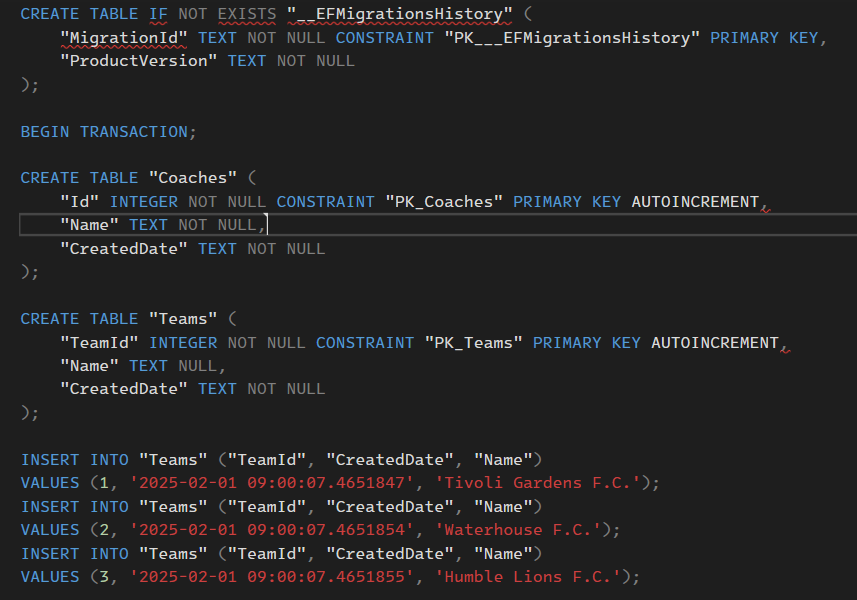Click "CreatedDate" column in Coaches table
The image size is (857, 600).
(x=124, y=249)
